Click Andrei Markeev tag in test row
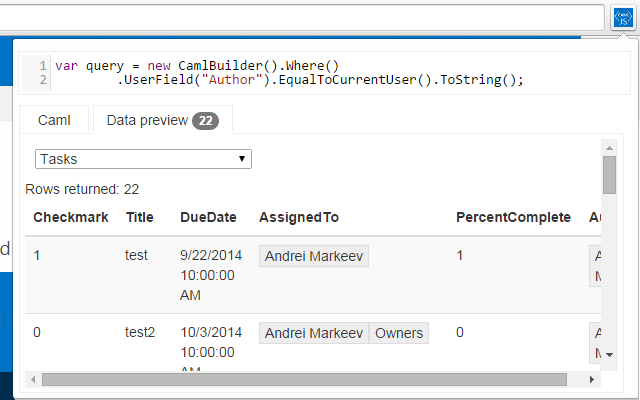Screen dimensions: 640x400 [x=314, y=256]
